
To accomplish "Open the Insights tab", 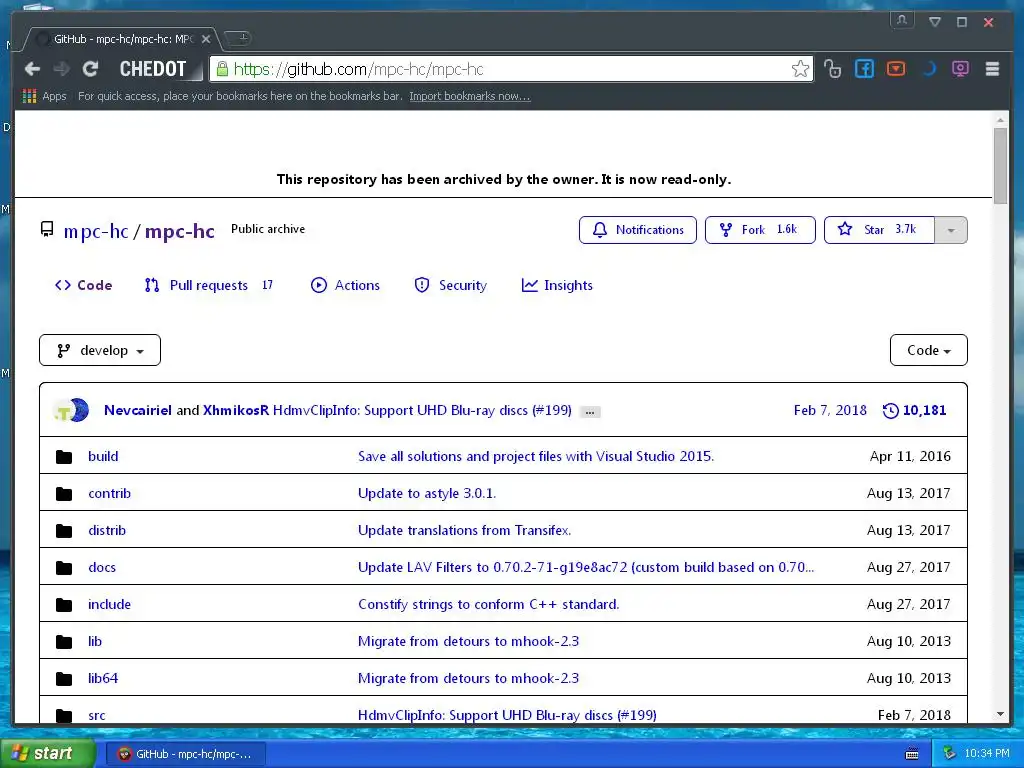I will 557,285.
